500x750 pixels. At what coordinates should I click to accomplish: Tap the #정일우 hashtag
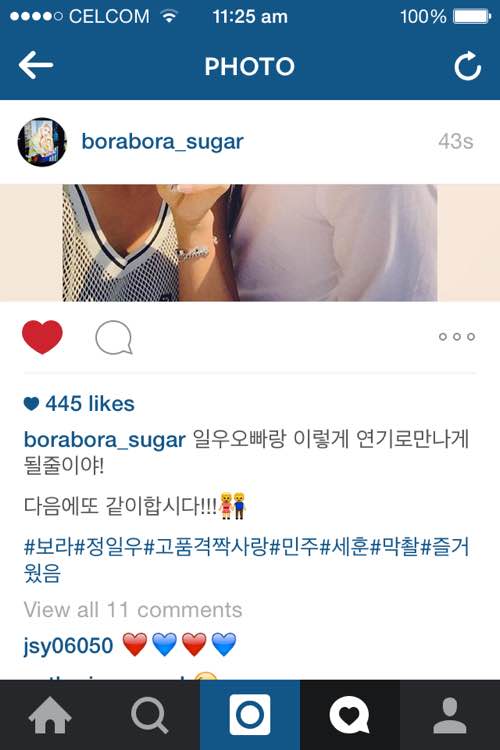click(x=110, y=546)
